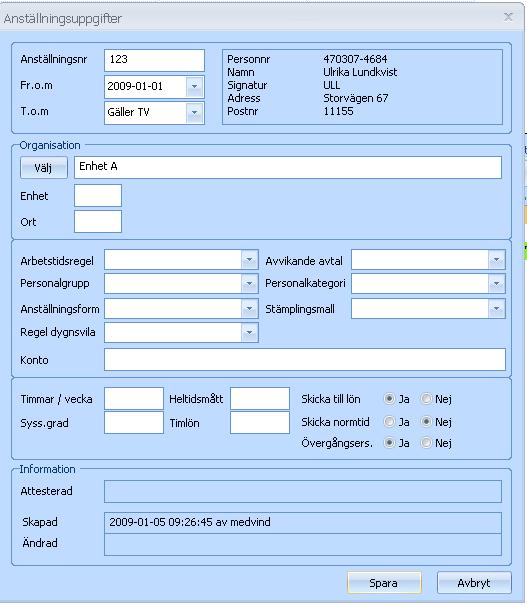Image resolution: width=527 pixels, height=607 pixels.
Task: Click the signatur value ULL
Action: [x=331, y=85]
